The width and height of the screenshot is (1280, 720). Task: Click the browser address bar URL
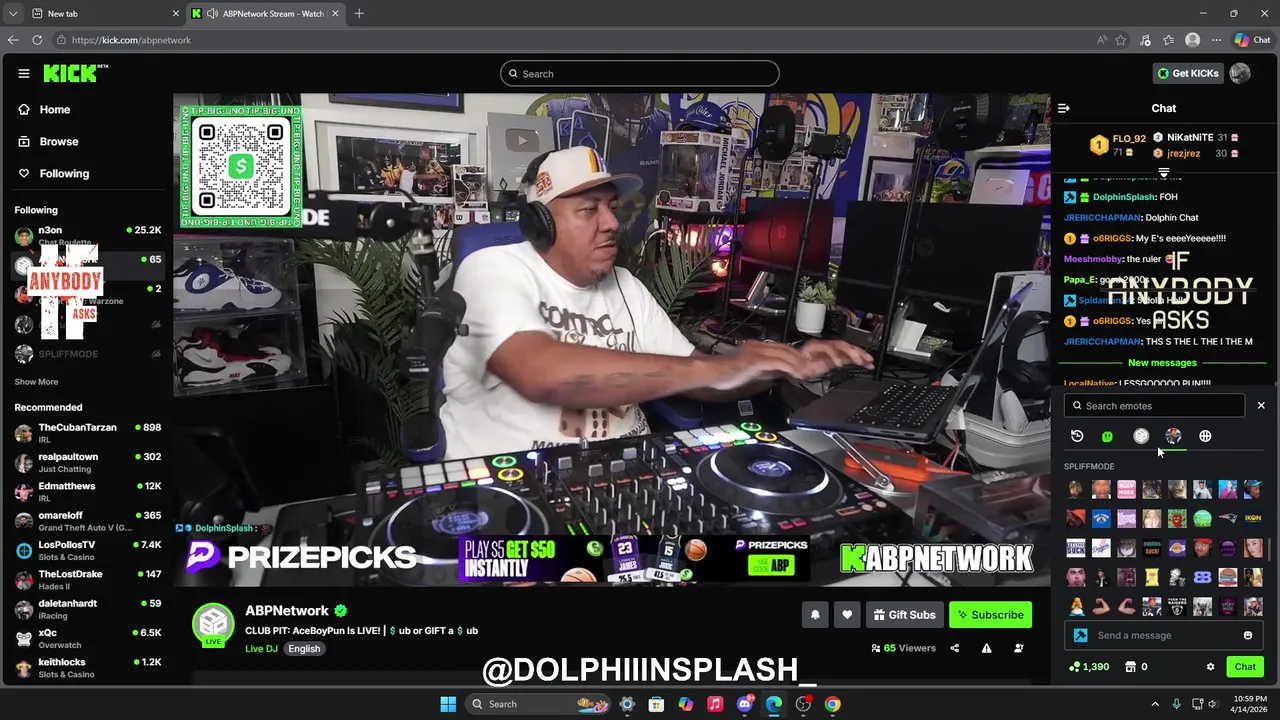pyautogui.click(x=131, y=40)
